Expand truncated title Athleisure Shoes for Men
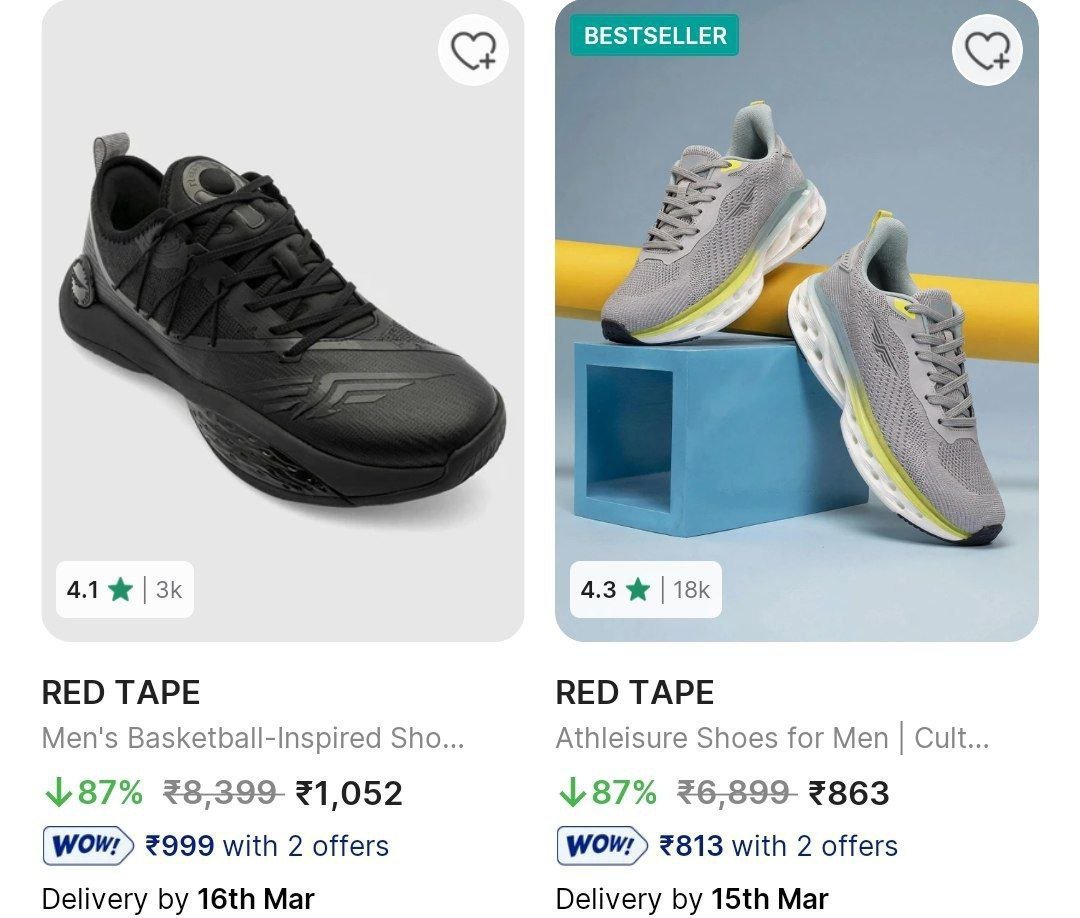The height and width of the screenshot is (918, 1080). coord(772,738)
